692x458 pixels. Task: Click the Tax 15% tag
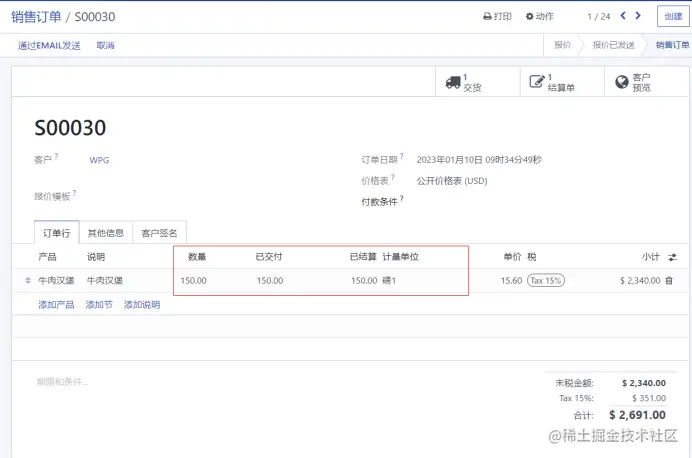click(x=546, y=281)
